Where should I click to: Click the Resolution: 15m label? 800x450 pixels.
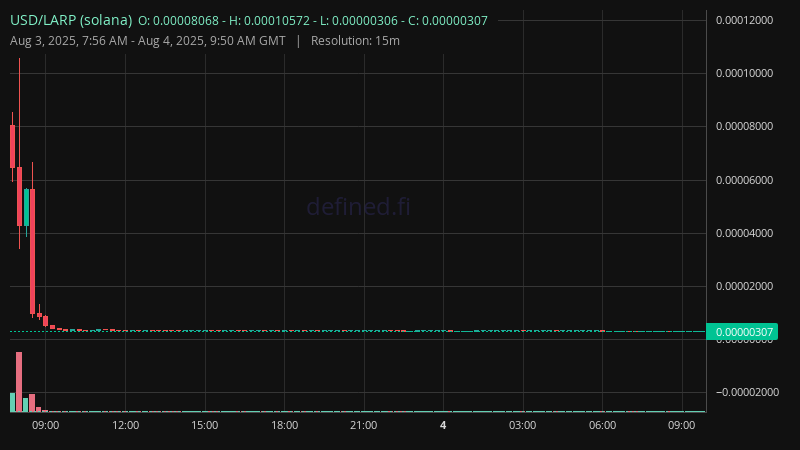pos(355,41)
